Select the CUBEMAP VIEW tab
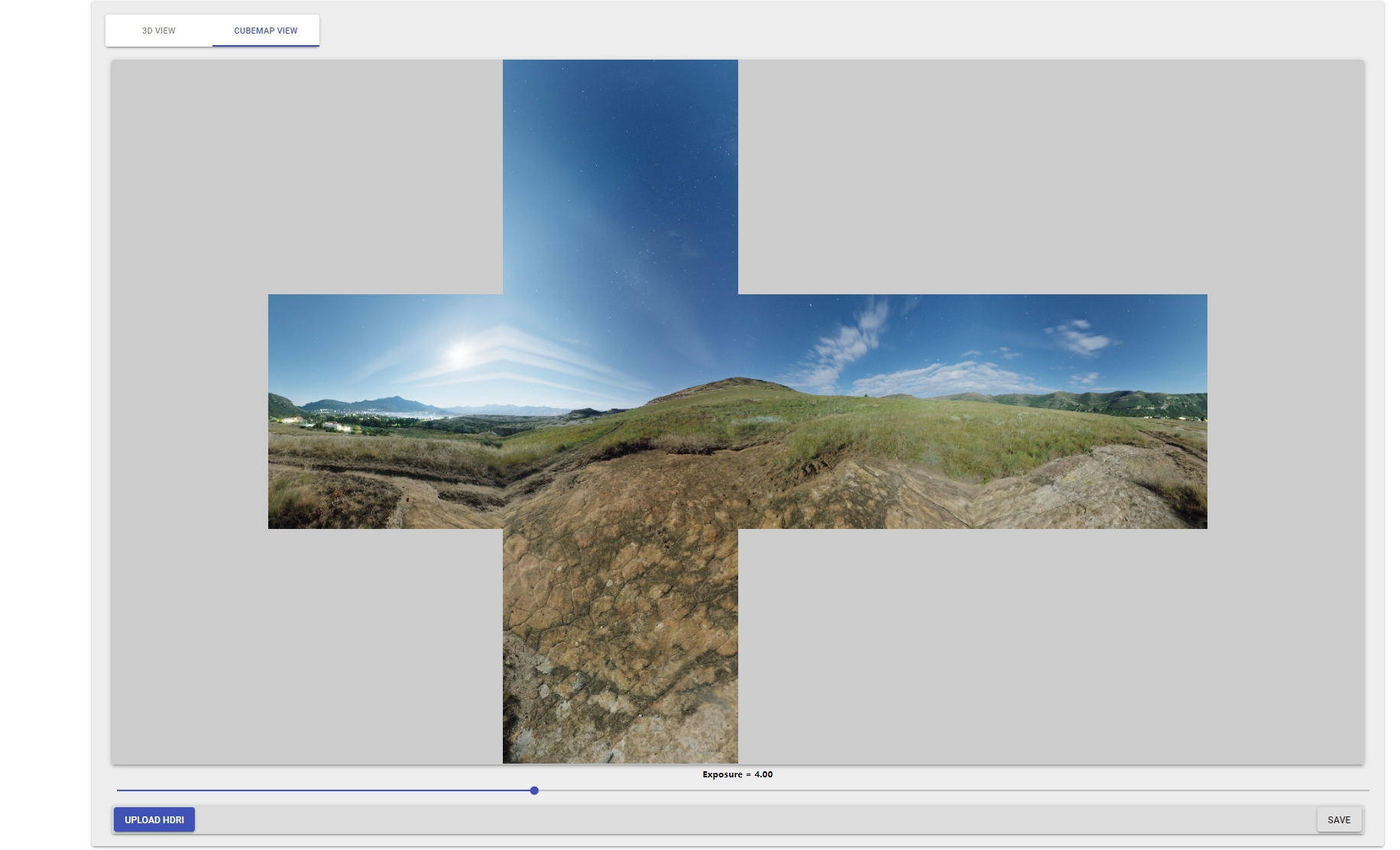Screen dimensions: 1400x850 (265, 31)
